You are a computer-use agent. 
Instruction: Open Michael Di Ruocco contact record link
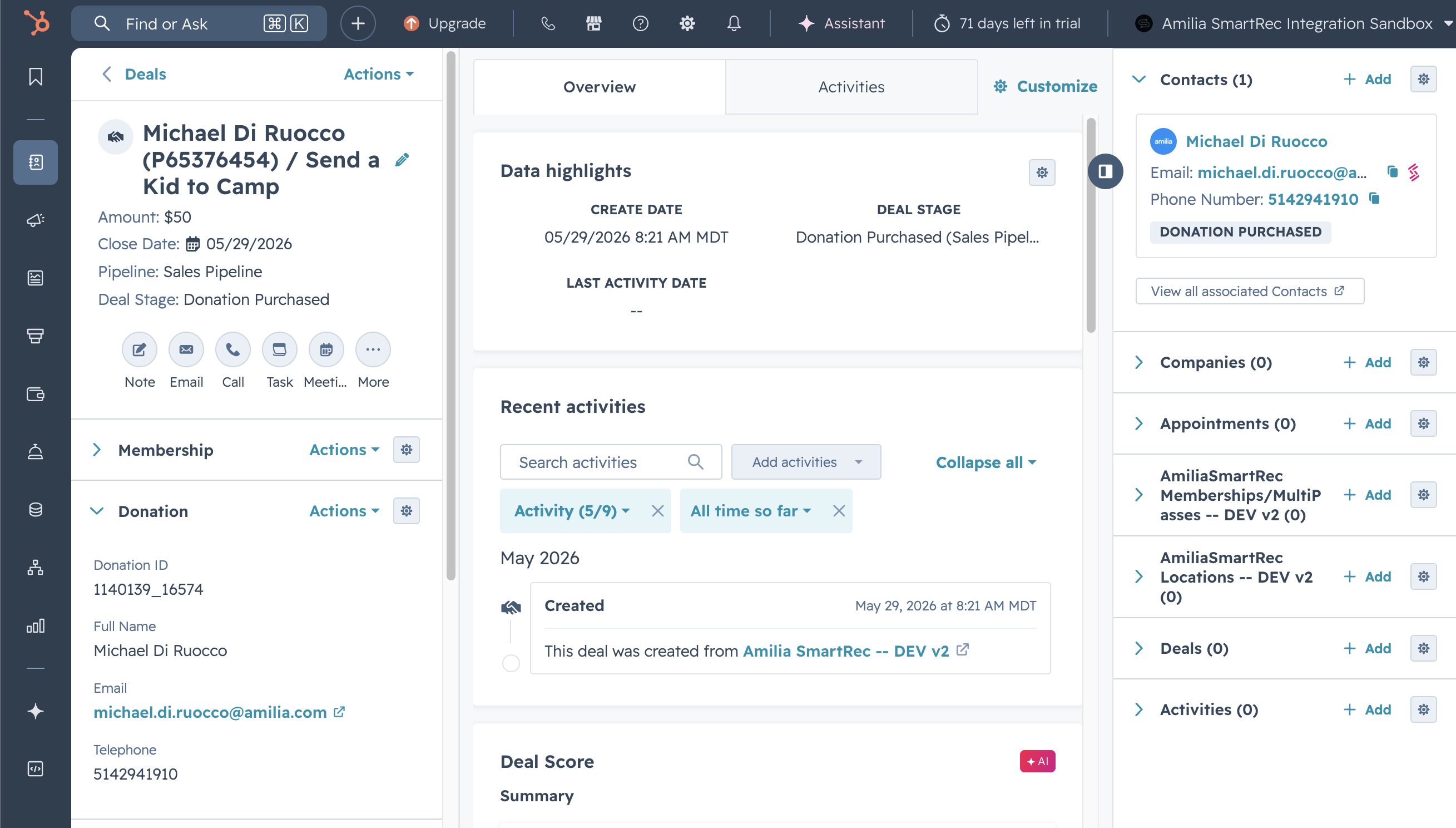click(1256, 141)
